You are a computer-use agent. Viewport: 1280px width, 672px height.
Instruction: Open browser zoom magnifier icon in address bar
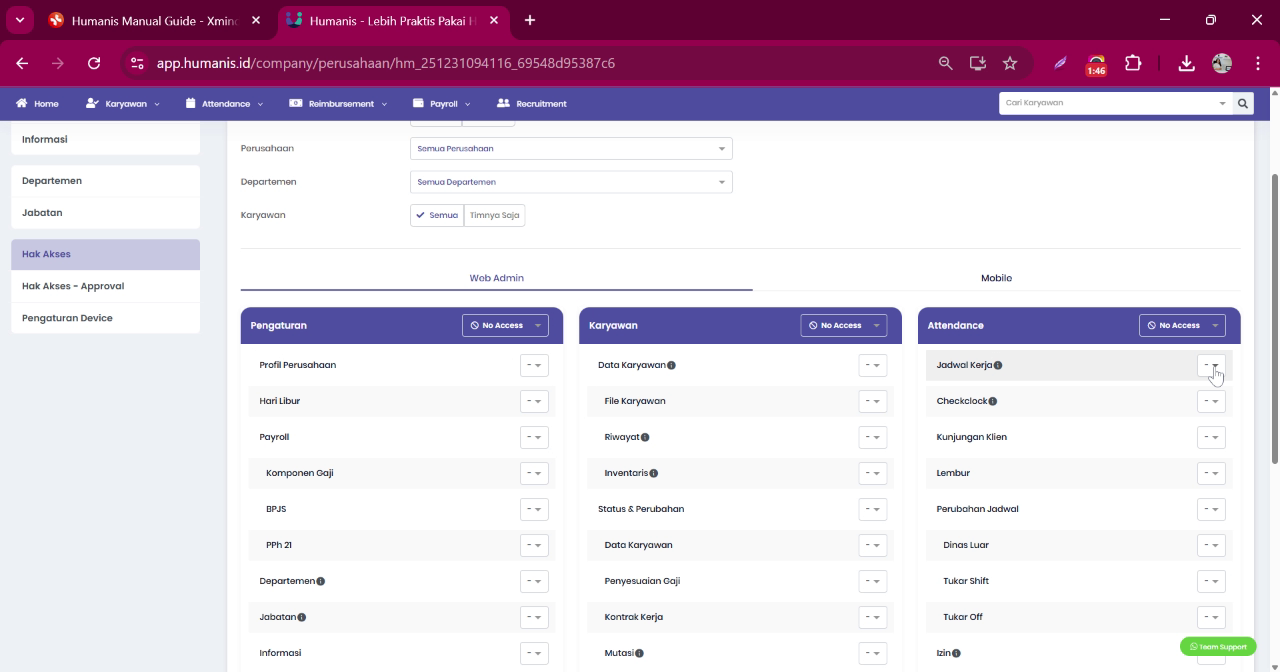945,63
